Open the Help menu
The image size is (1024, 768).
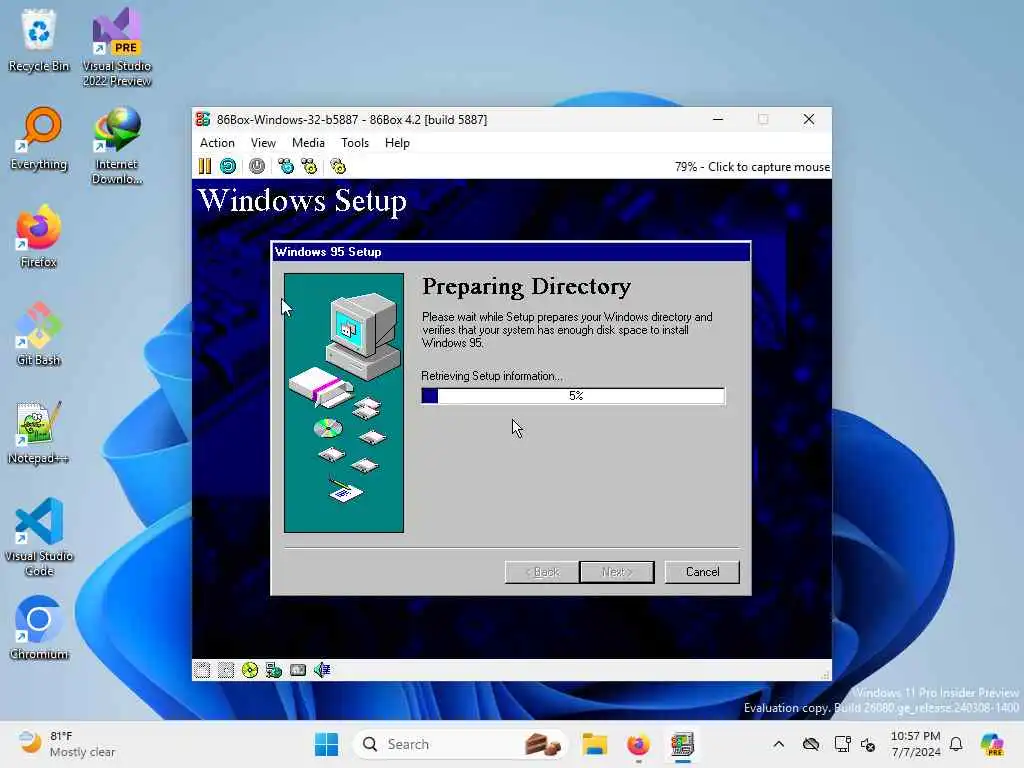[x=397, y=143]
